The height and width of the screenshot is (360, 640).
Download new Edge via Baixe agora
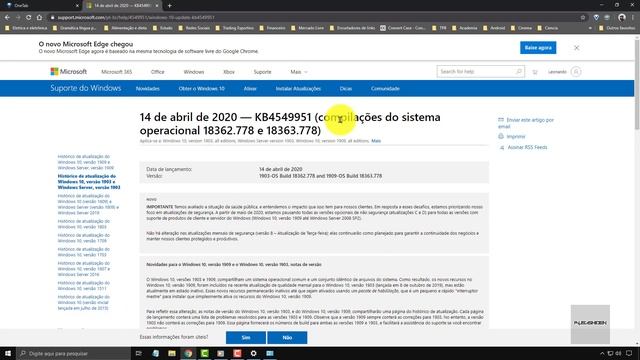pyautogui.click(x=538, y=48)
